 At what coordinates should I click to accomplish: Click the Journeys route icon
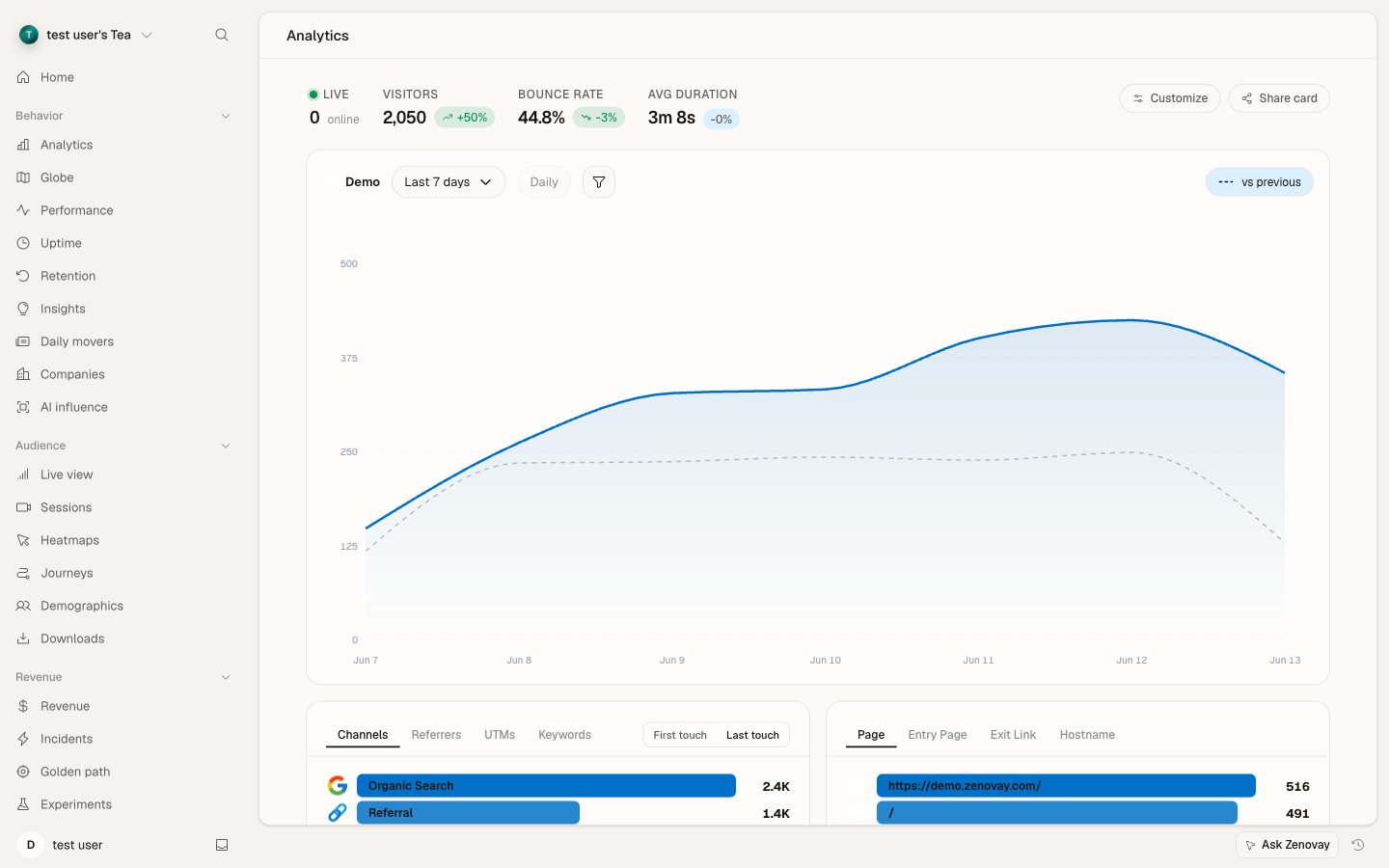pos(23,573)
